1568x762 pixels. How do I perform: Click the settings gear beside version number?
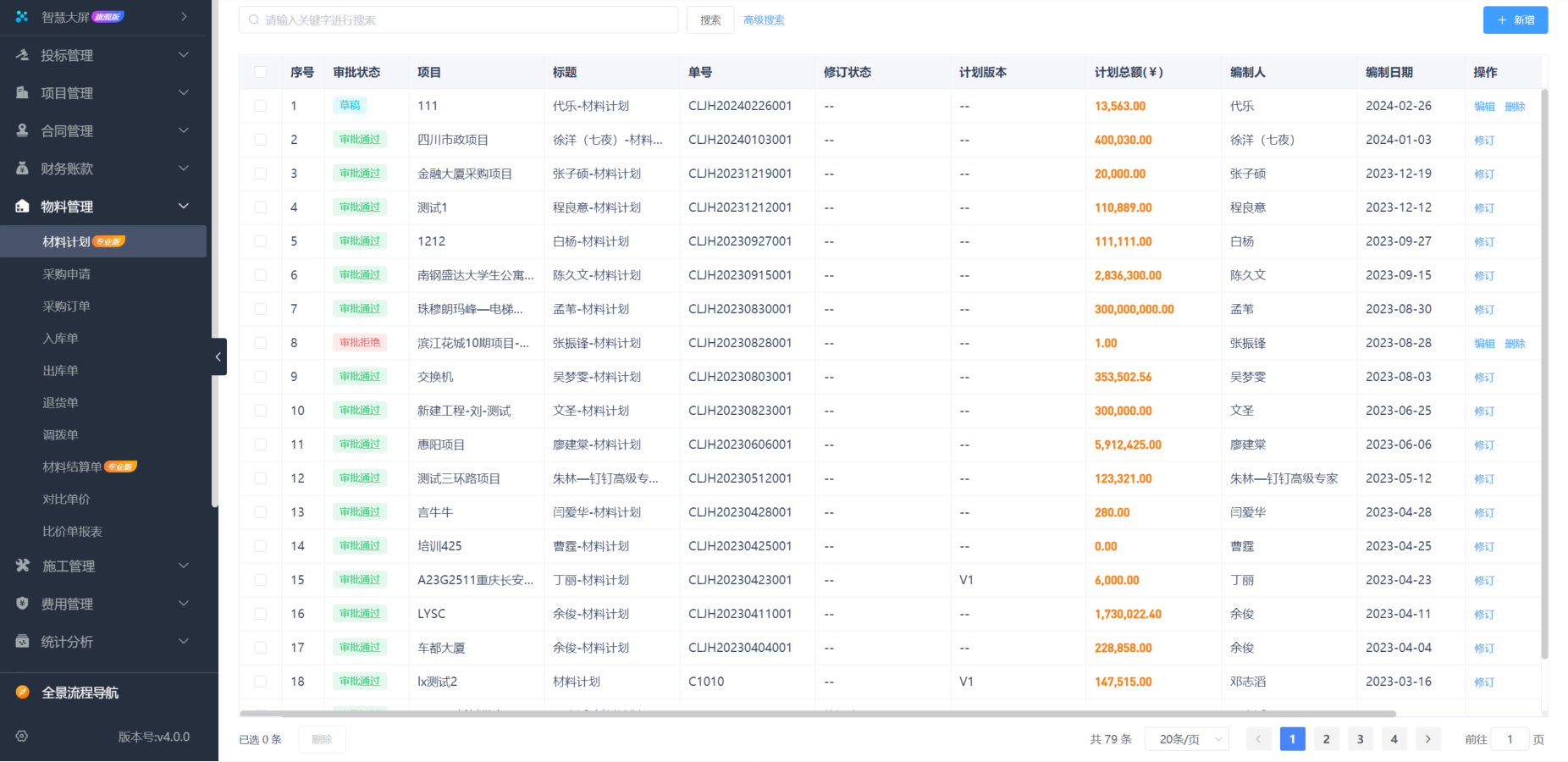[x=22, y=737]
